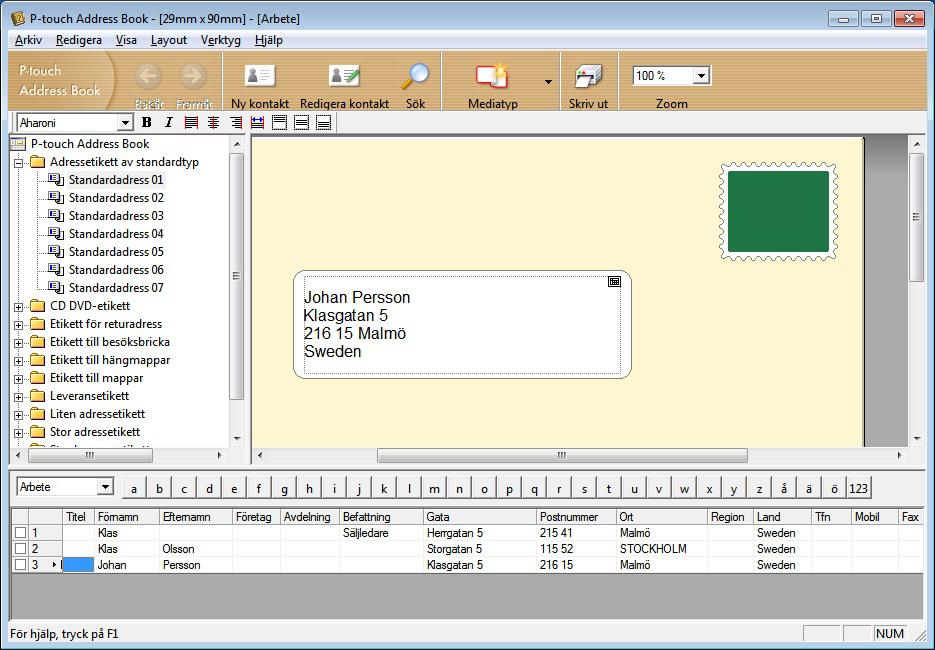Align text to top of label
Image resolution: width=935 pixels, height=650 pixels.
tap(279, 122)
